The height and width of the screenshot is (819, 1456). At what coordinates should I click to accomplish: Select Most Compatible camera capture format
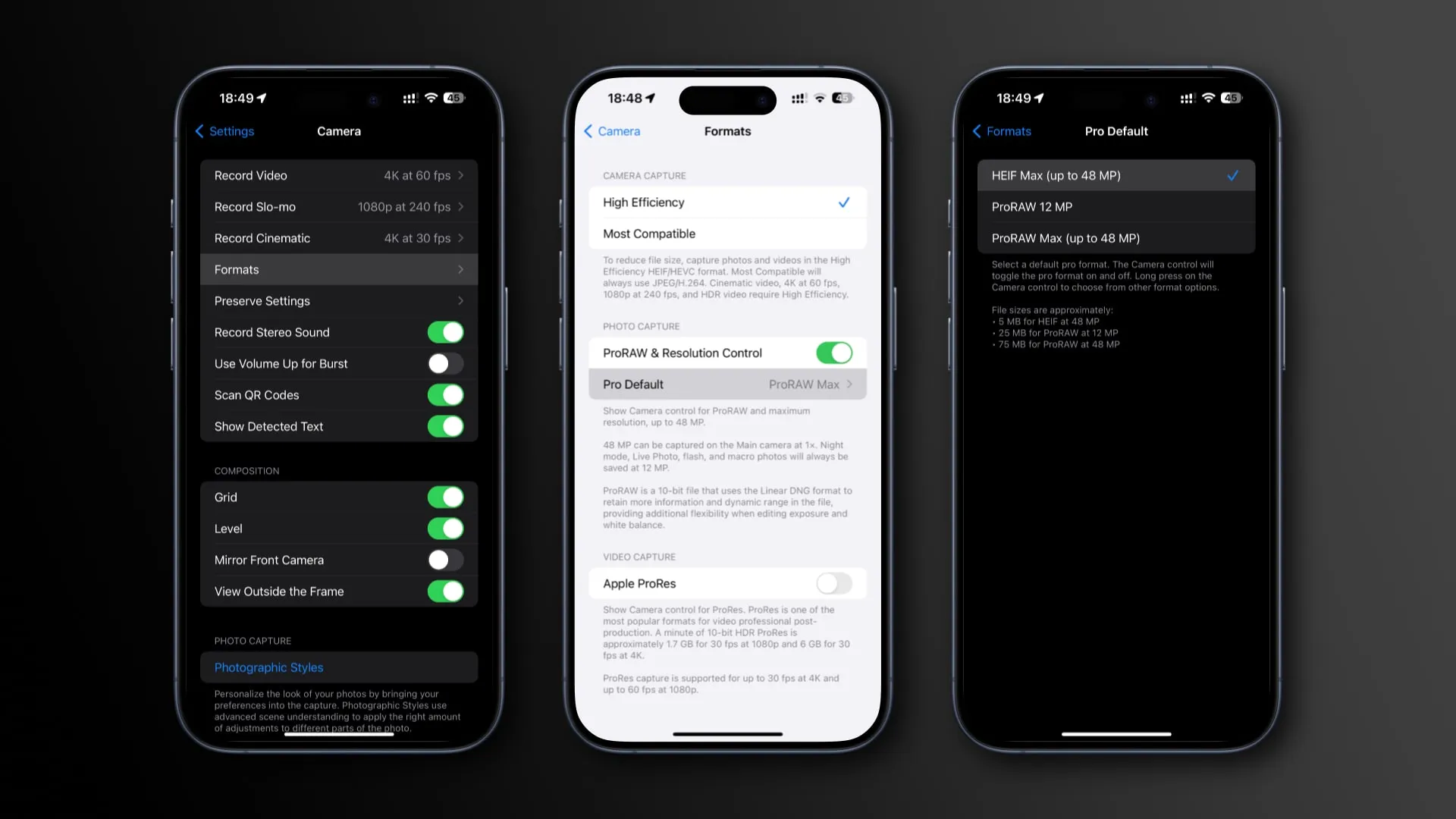727,233
